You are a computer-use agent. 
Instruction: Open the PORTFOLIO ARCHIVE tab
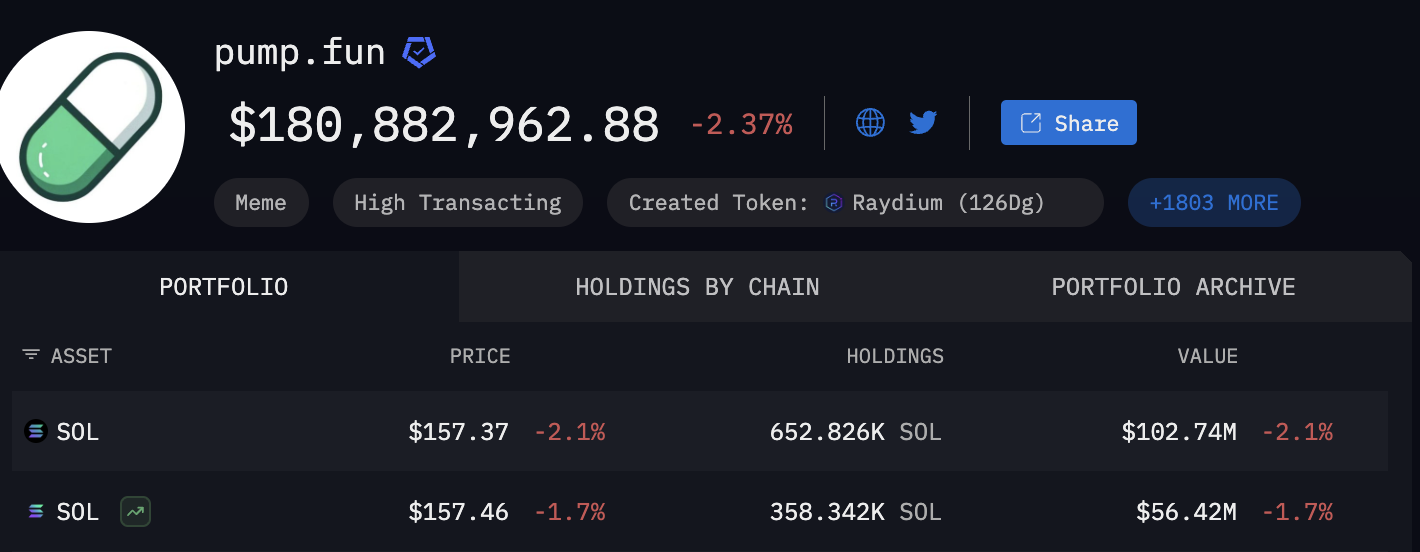point(1173,287)
